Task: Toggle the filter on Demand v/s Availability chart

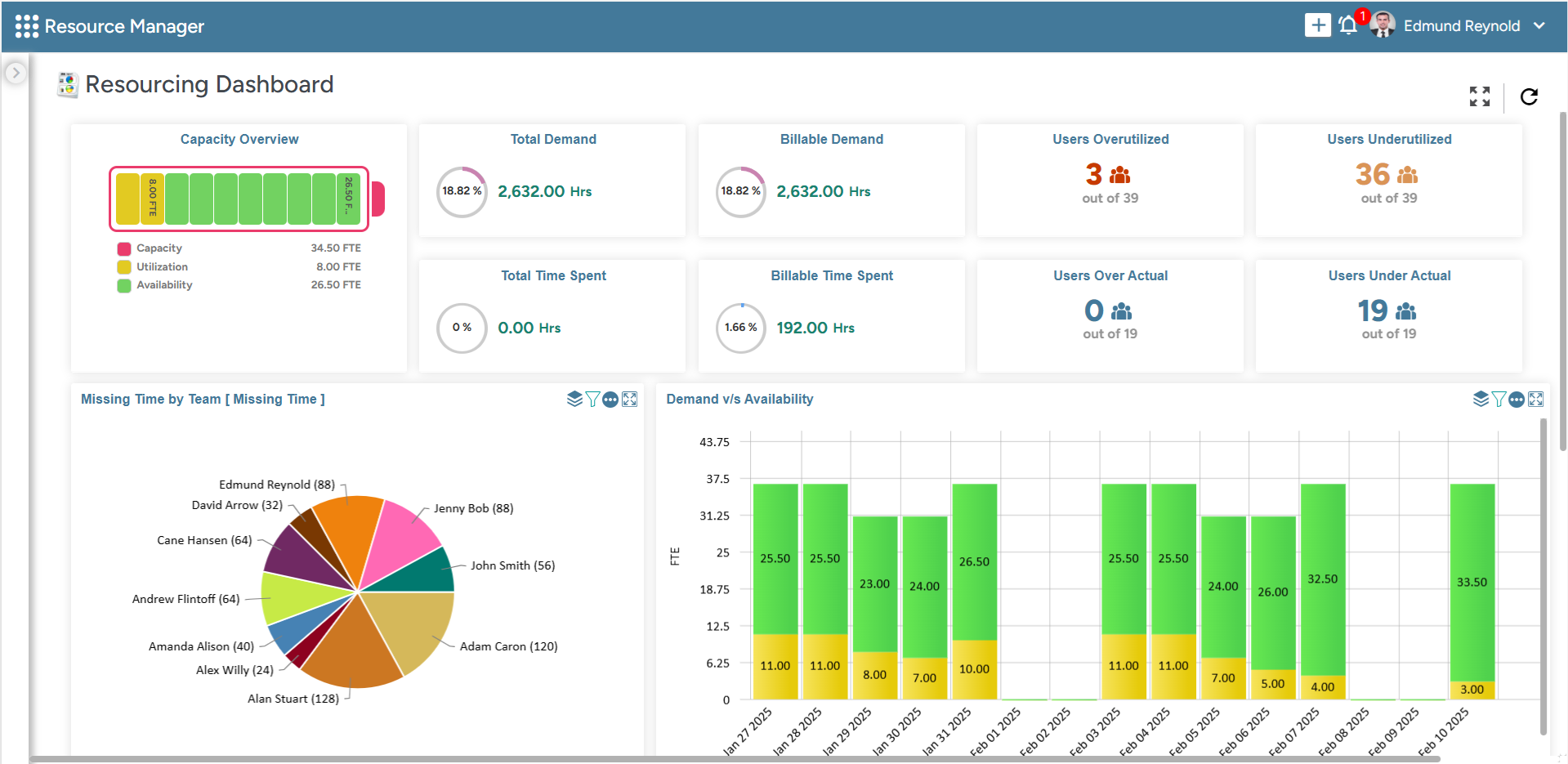Action: (1499, 399)
